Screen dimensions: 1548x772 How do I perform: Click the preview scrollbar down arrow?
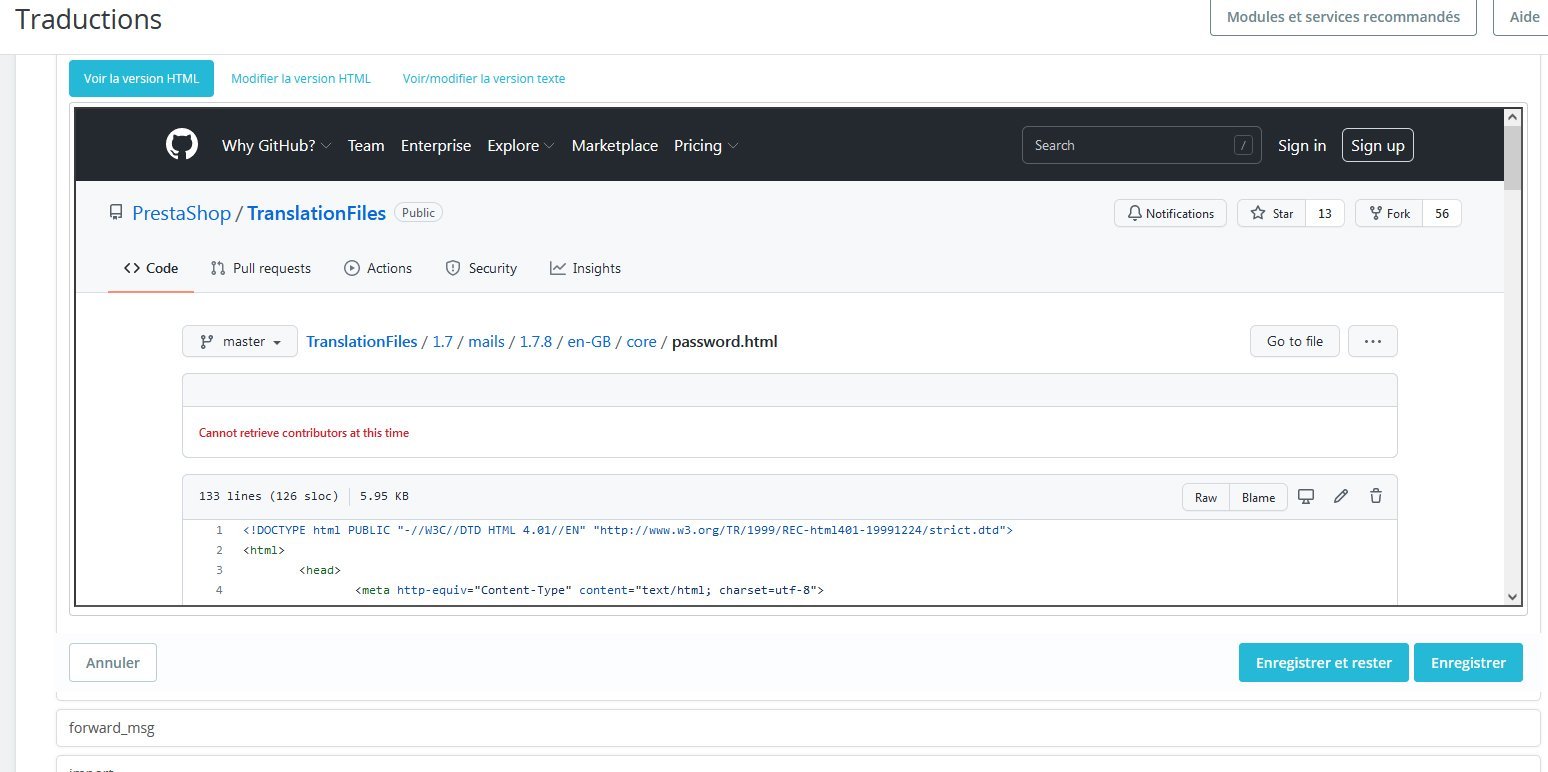pos(1513,596)
